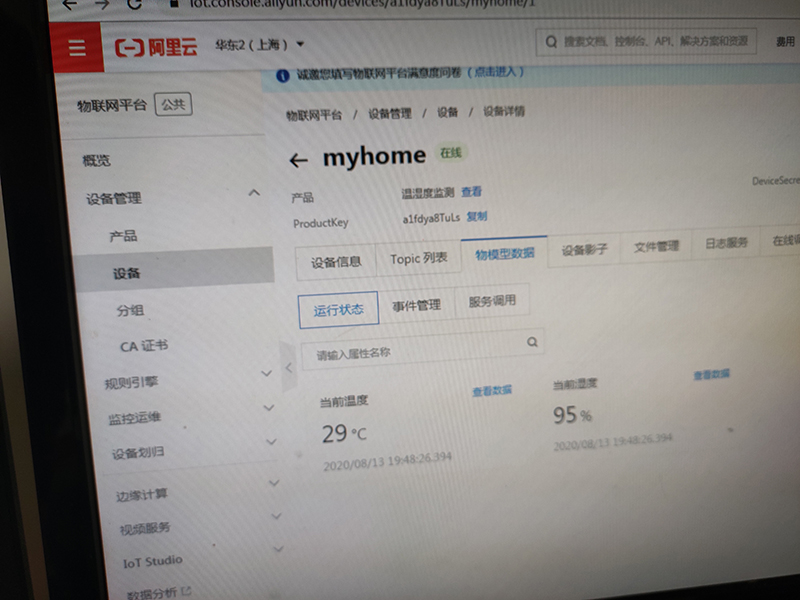View data for 当前湿度
800x600 pixels.
pos(711,374)
